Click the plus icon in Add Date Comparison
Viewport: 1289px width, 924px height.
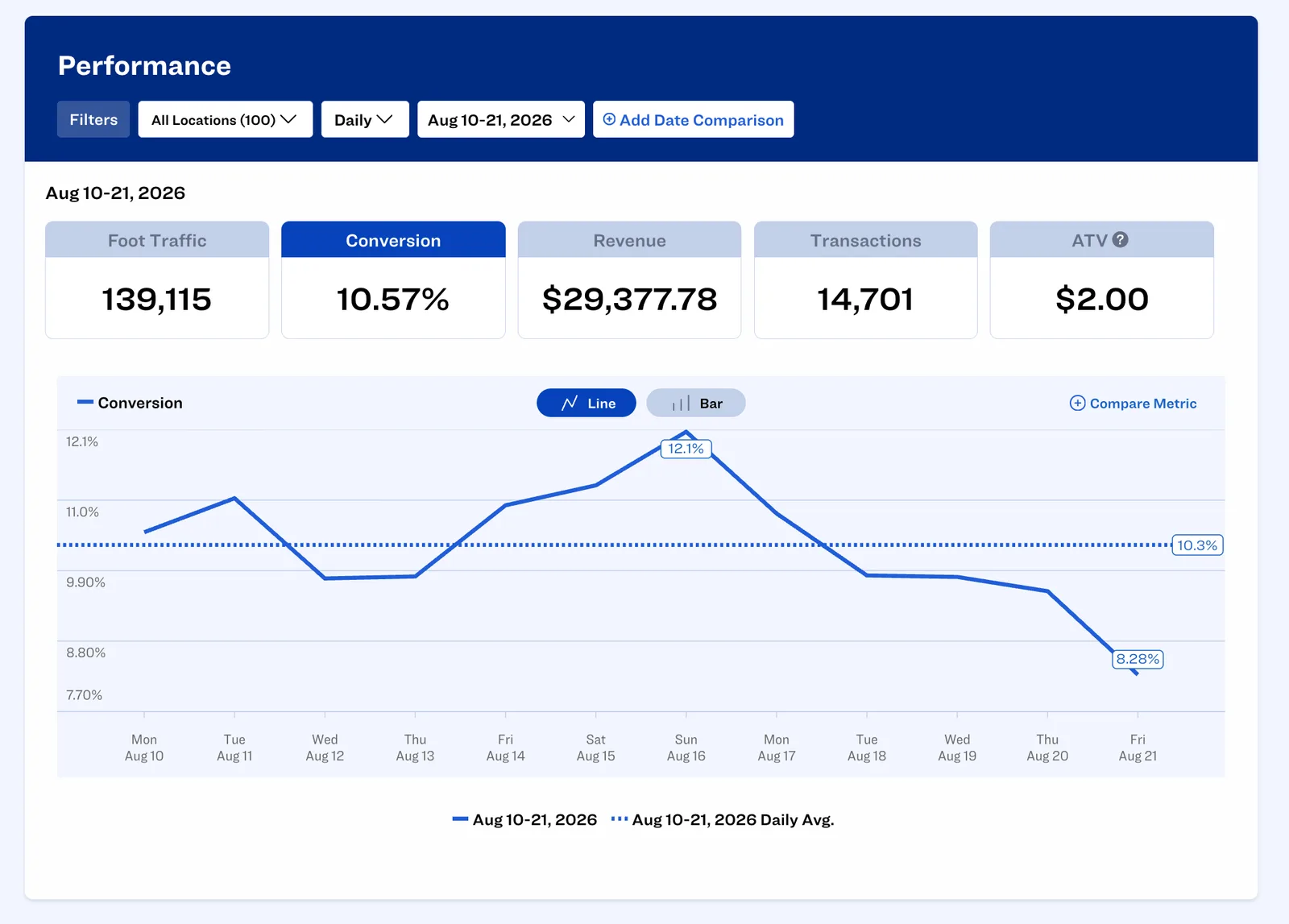coord(610,119)
